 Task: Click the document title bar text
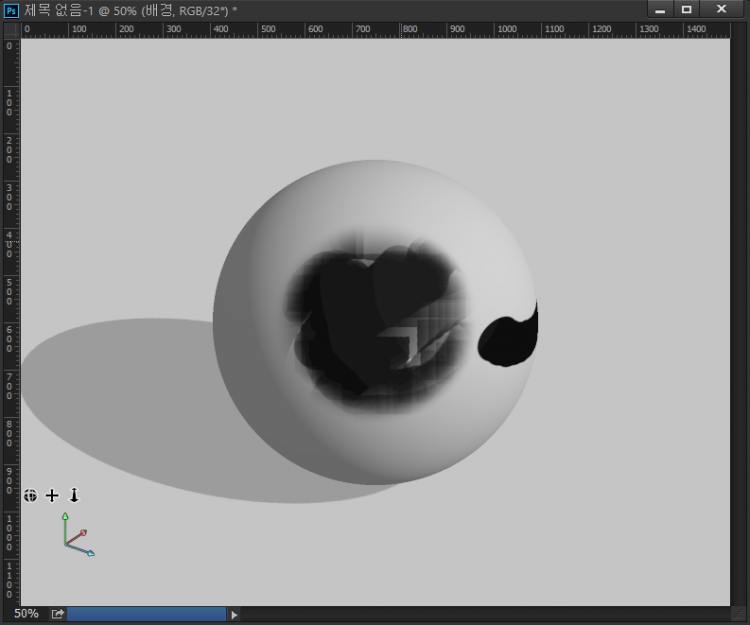(x=130, y=9)
